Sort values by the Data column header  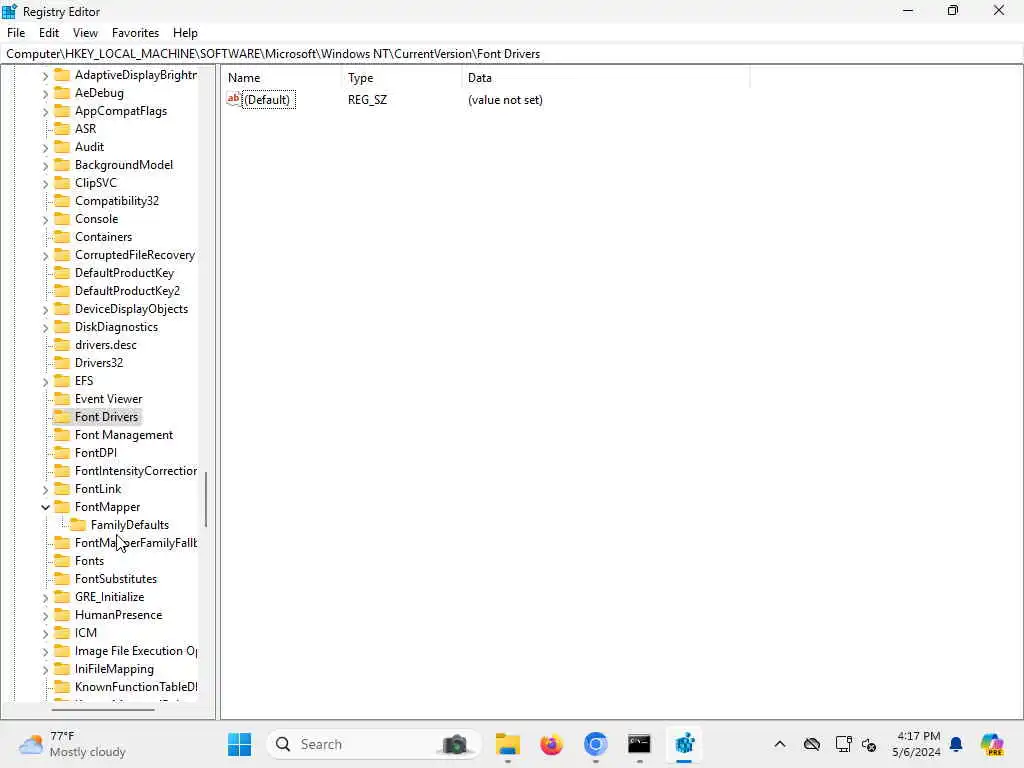click(x=605, y=78)
